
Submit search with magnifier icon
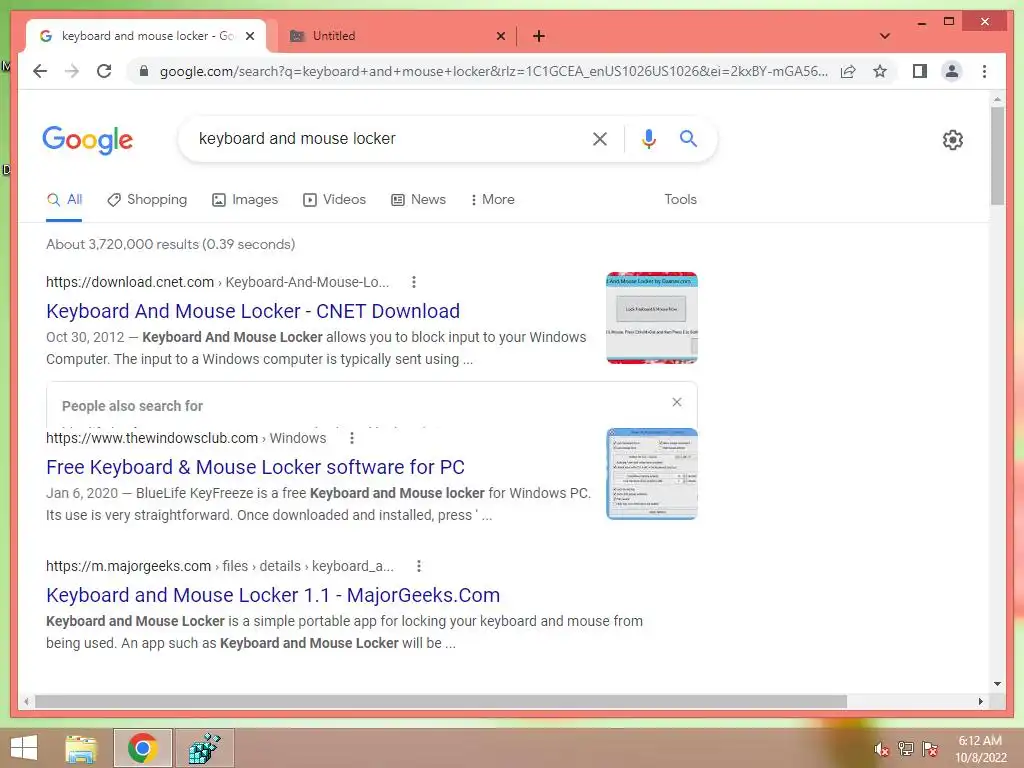click(688, 138)
